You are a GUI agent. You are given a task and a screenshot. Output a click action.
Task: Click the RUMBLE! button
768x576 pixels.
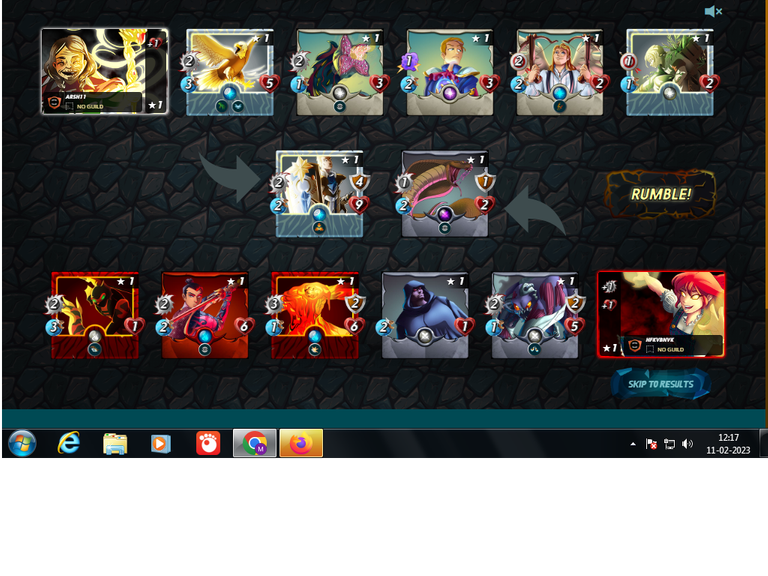[661, 194]
